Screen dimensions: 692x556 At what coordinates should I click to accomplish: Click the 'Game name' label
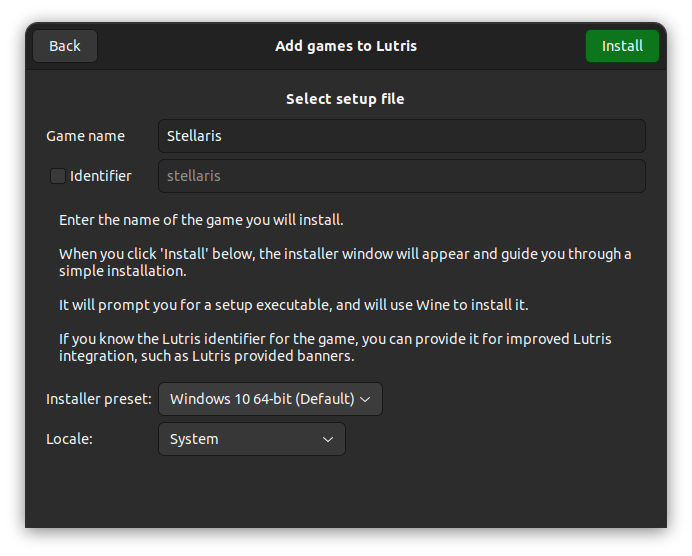pos(85,136)
